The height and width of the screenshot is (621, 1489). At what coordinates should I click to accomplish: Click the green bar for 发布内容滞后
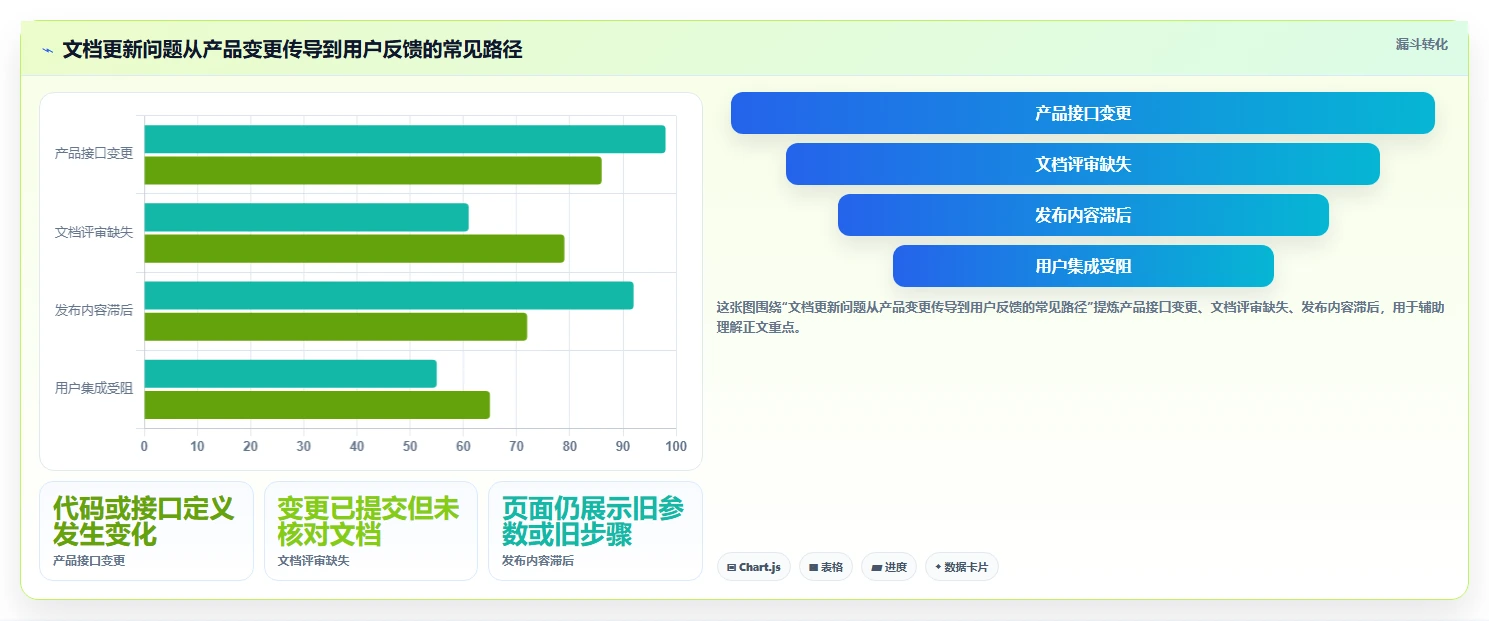[336, 326]
